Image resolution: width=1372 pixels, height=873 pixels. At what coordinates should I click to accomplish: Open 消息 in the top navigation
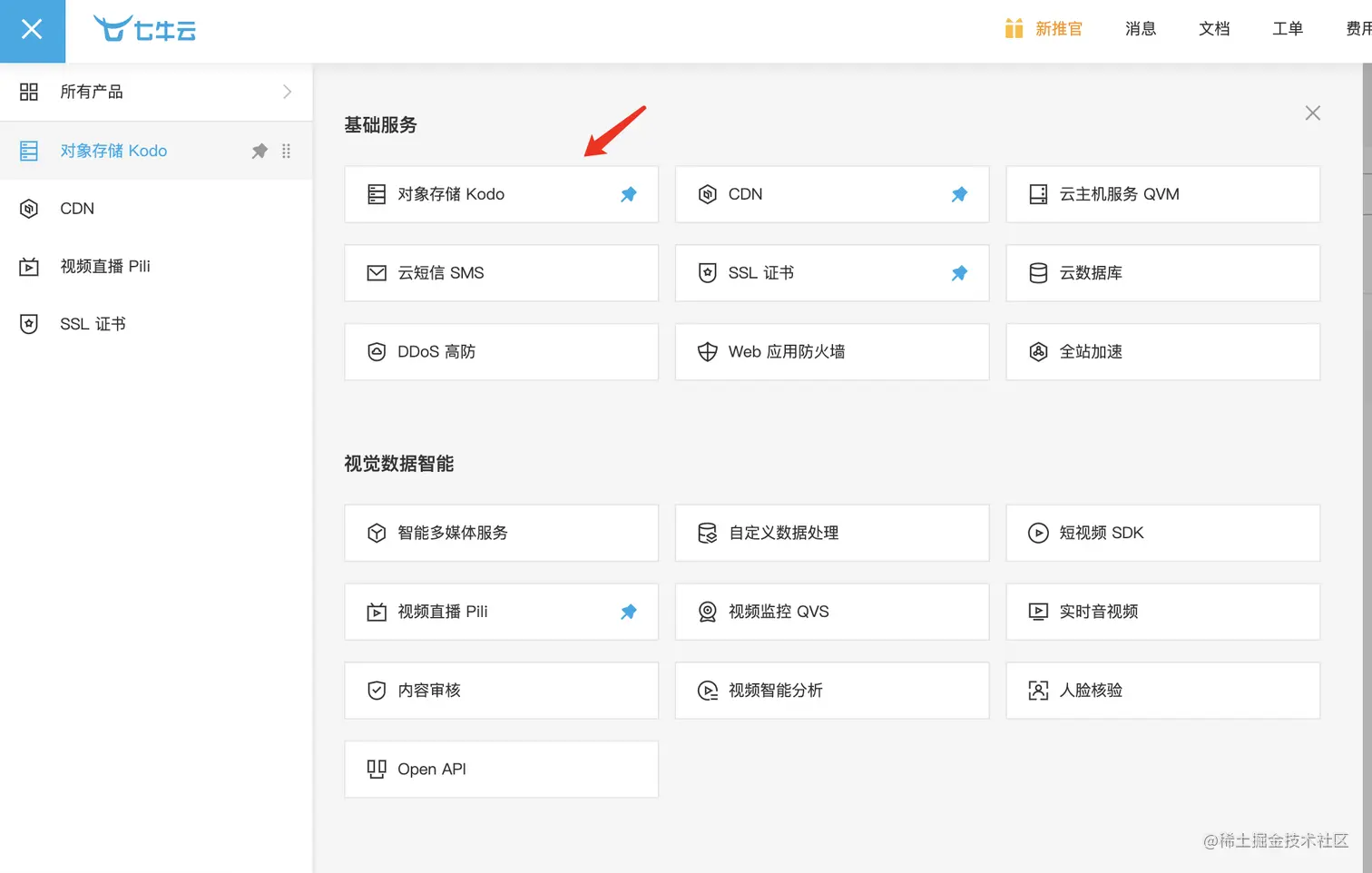[1141, 29]
